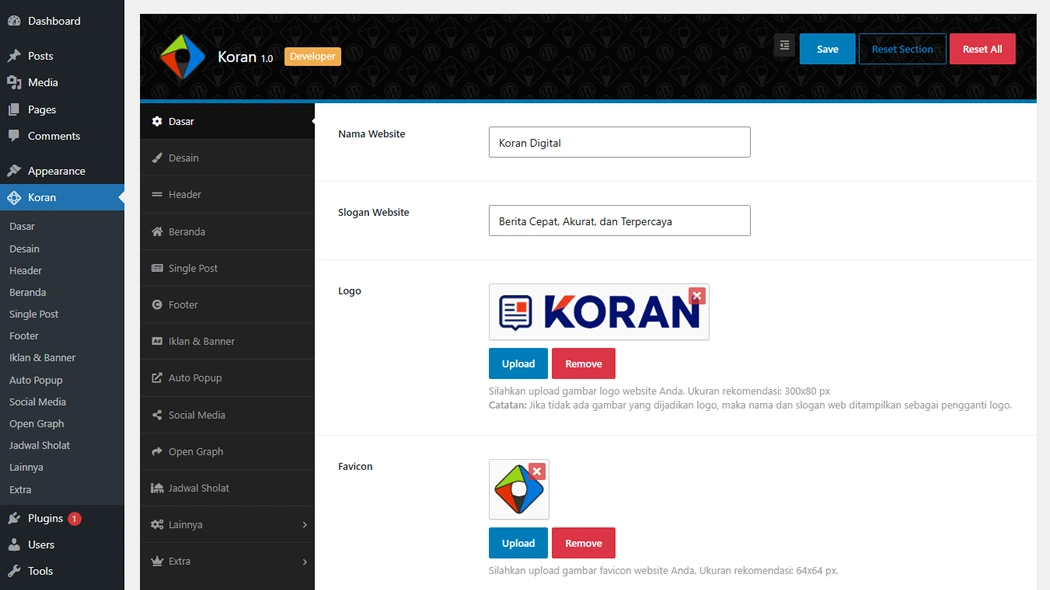This screenshot has width=1050, height=590.
Task: Click the Plugins plug icon
Action: pyautogui.click(x=14, y=518)
